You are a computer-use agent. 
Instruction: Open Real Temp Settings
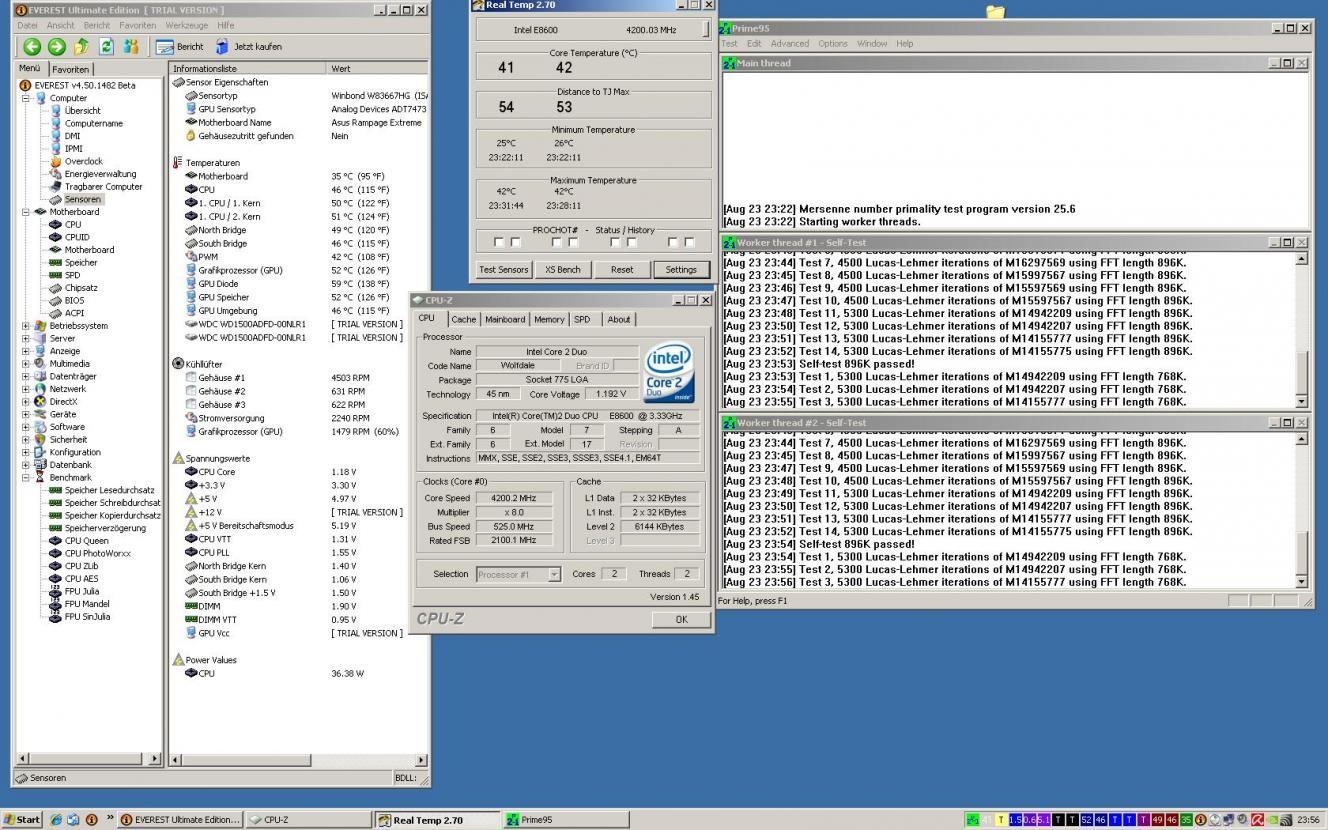click(x=681, y=270)
